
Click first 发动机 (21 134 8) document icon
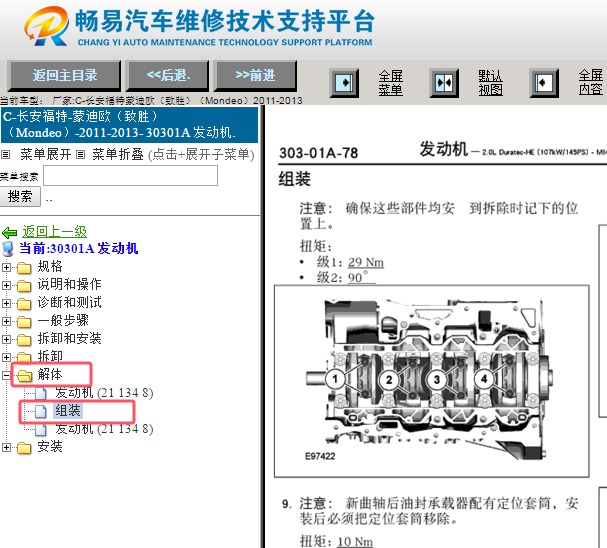pyautogui.click(x=41, y=393)
